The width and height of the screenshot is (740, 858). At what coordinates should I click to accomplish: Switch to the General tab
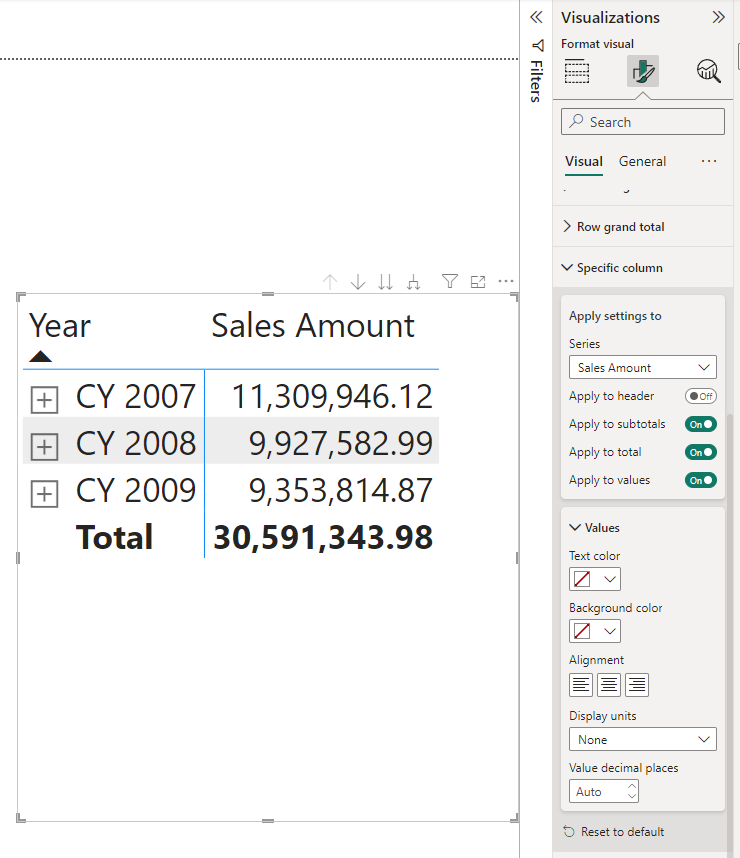tap(642, 161)
